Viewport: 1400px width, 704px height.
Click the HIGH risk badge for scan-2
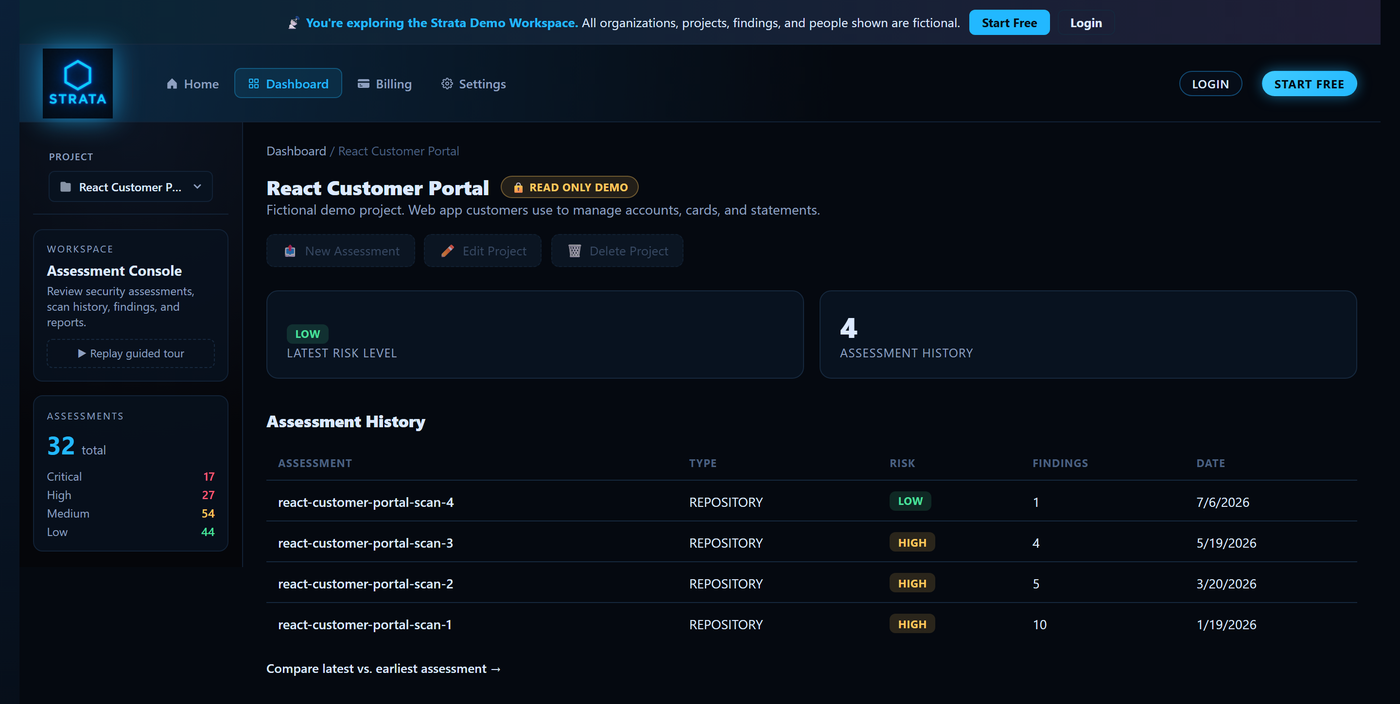tap(912, 583)
